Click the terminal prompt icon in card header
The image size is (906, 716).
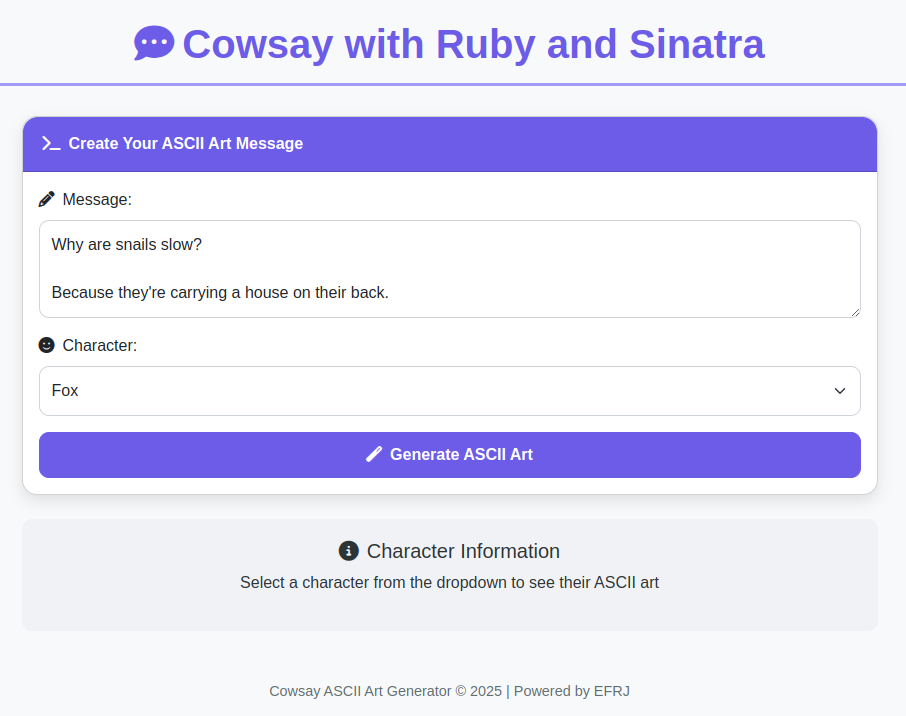tap(51, 143)
